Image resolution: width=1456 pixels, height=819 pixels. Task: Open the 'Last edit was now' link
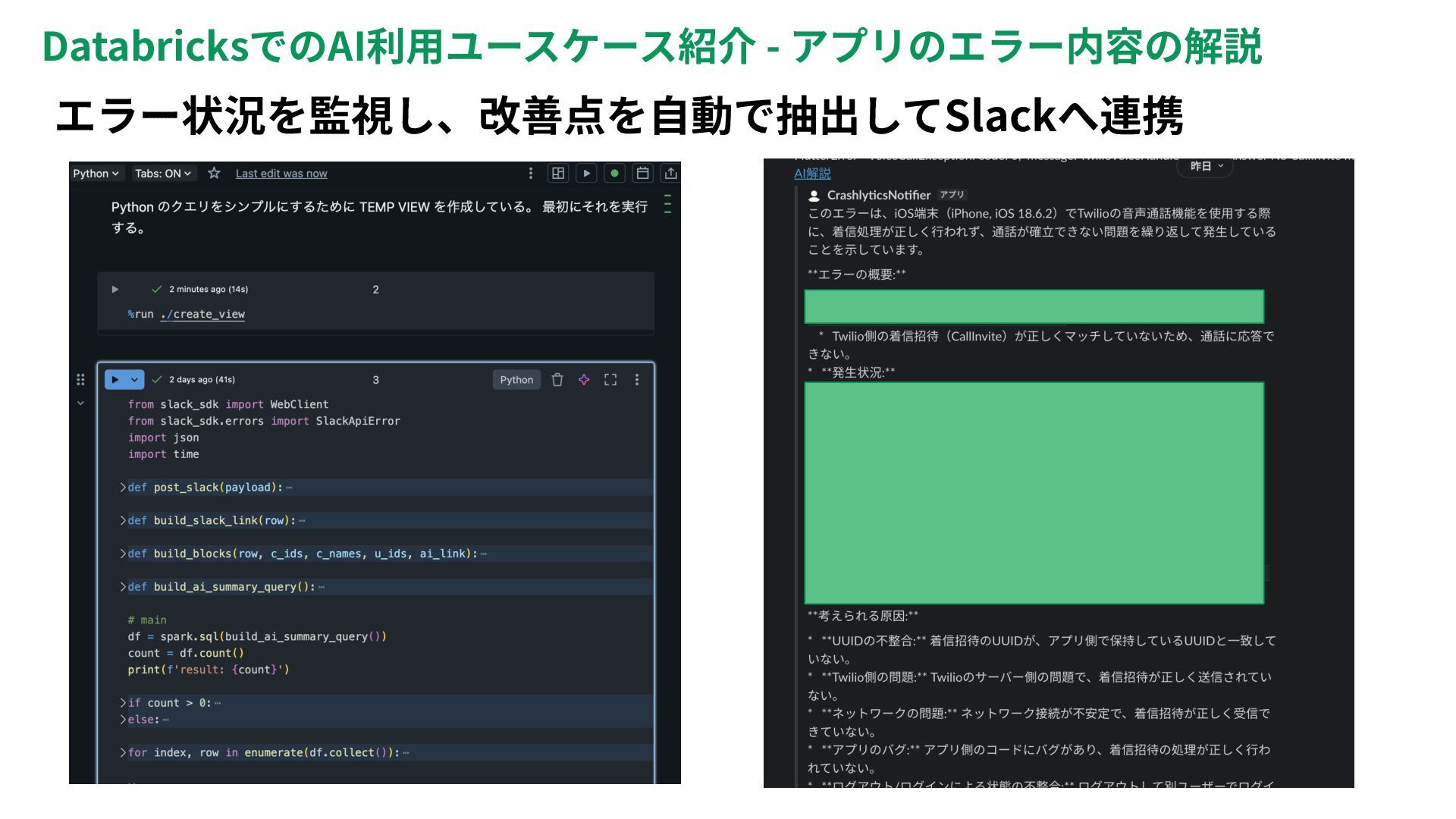point(281,174)
